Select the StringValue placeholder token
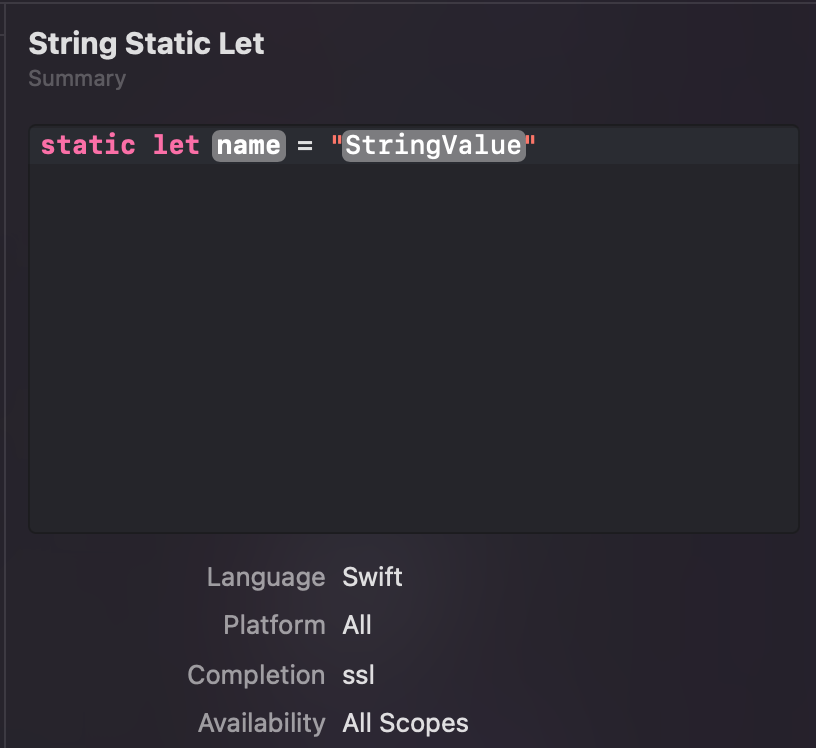 [433, 145]
